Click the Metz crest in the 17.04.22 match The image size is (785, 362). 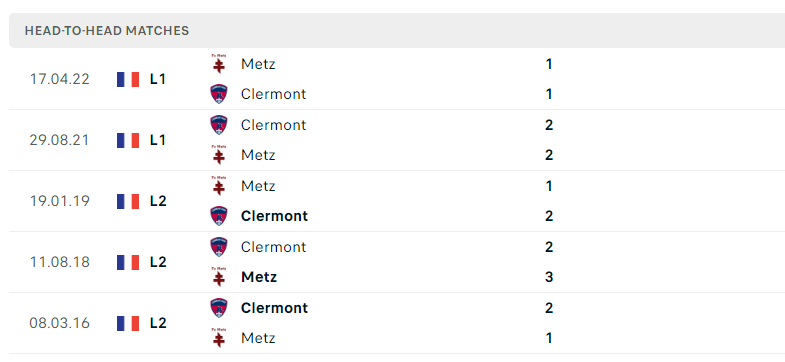coord(218,64)
